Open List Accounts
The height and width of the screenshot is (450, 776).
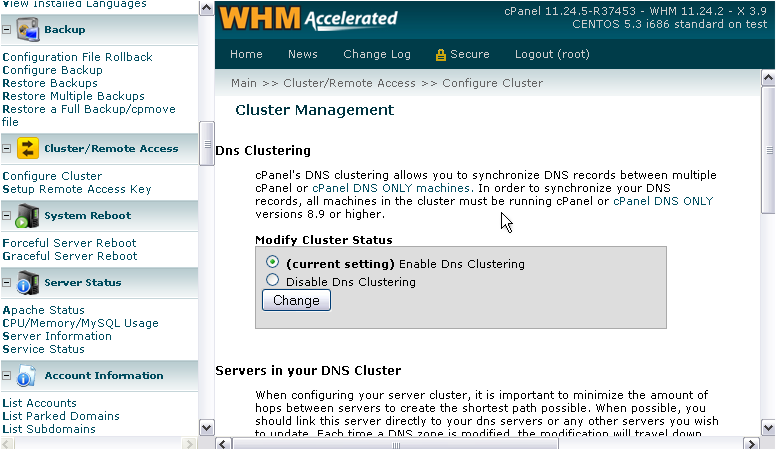tap(40, 403)
